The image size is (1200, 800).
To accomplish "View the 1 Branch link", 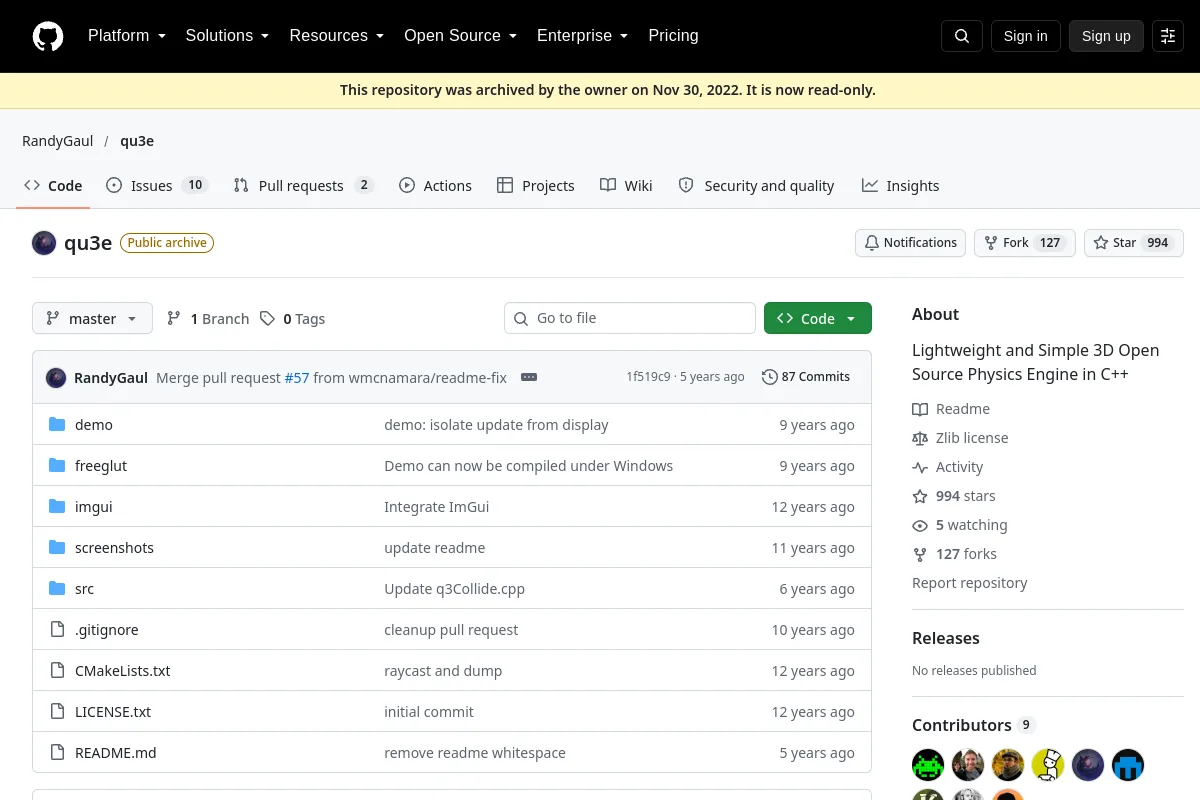I will pyautogui.click(x=207, y=318).
